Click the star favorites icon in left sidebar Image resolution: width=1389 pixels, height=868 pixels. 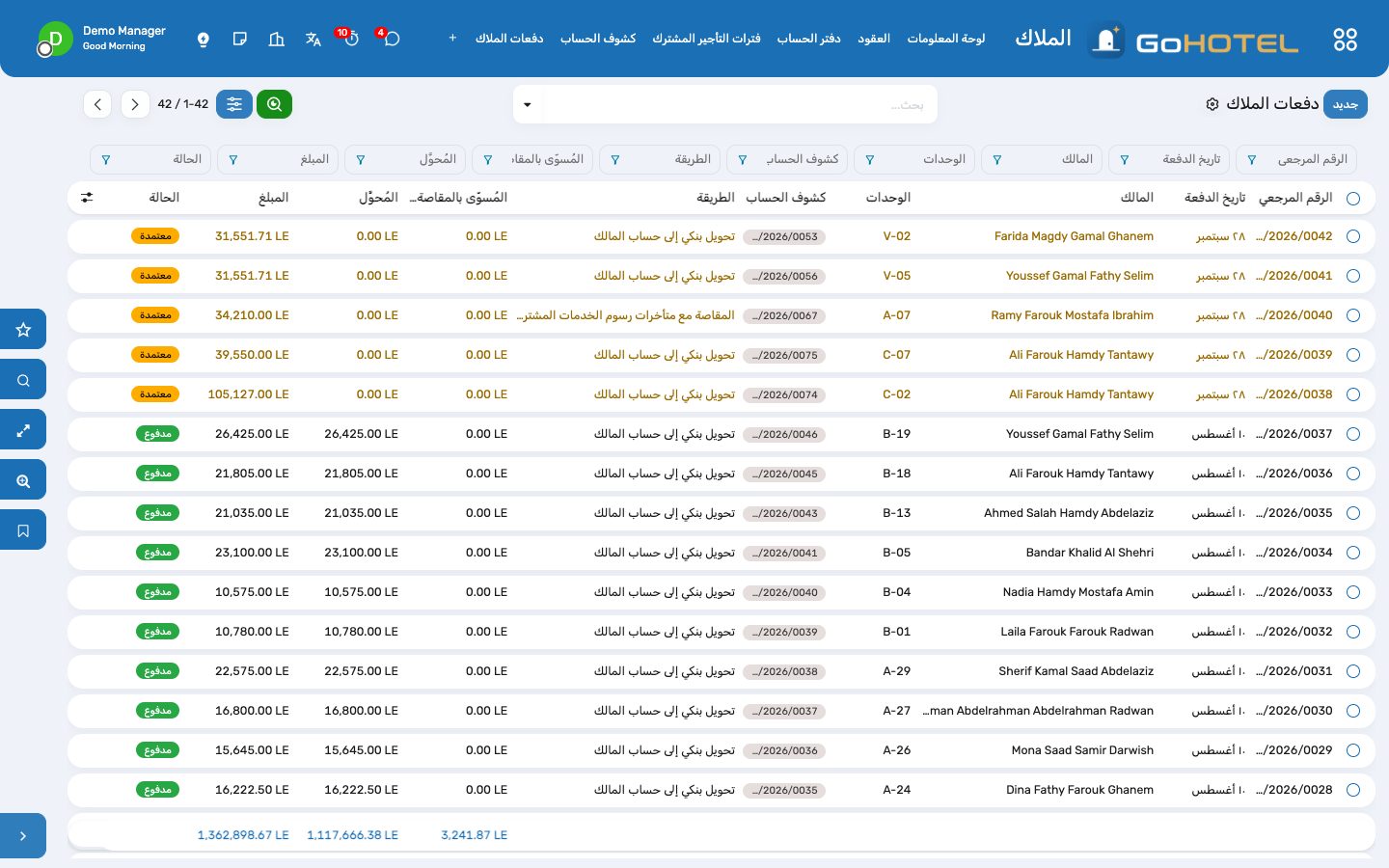tap(23, 330)
